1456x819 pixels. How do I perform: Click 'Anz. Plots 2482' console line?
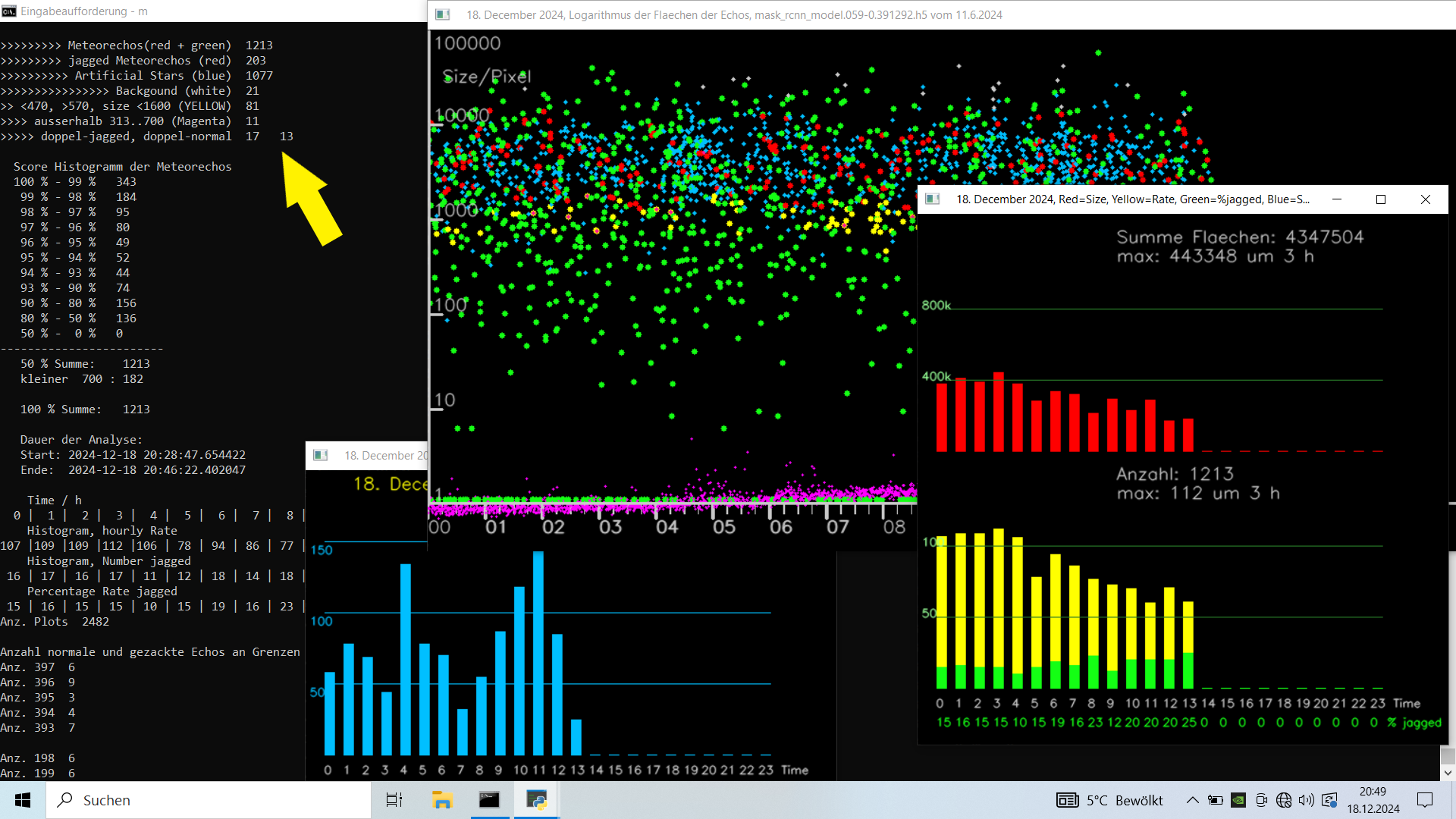point(55,622)
